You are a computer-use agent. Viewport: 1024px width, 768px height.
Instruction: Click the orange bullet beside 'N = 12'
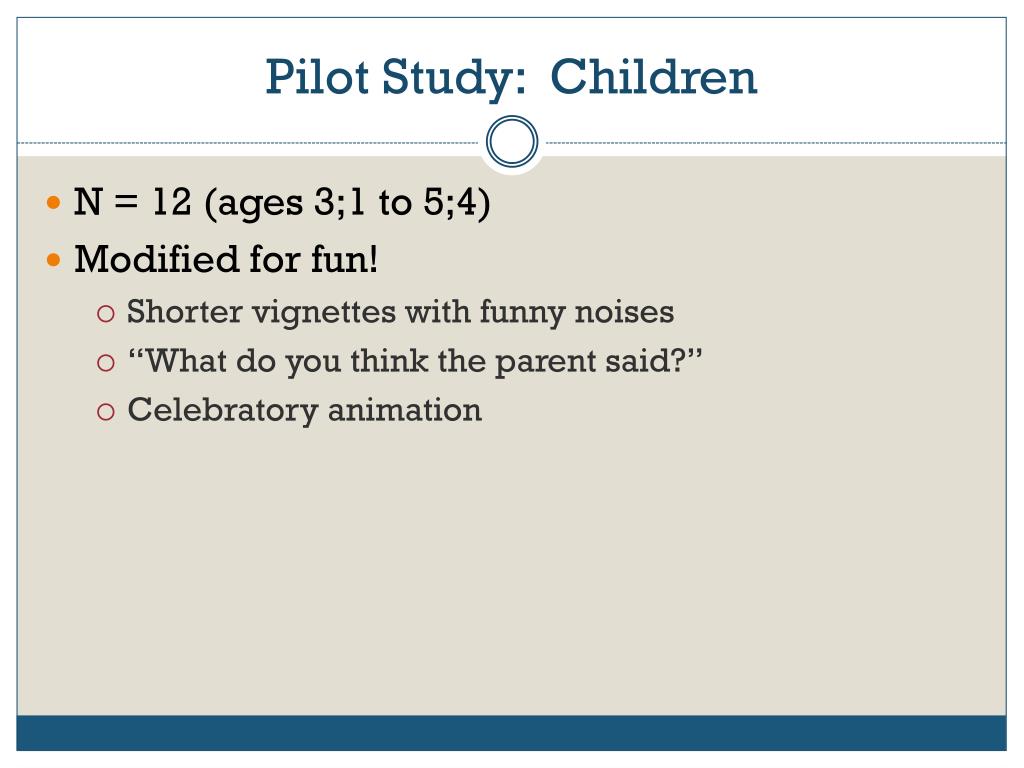(55, 204)
